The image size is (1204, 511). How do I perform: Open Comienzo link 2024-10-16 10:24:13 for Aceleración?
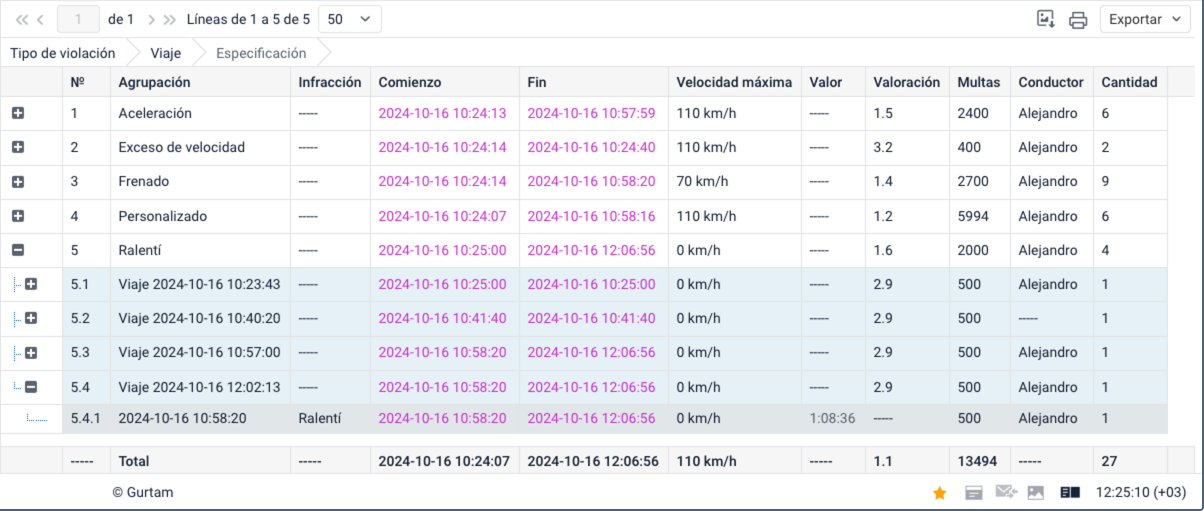tap(442, 114)
